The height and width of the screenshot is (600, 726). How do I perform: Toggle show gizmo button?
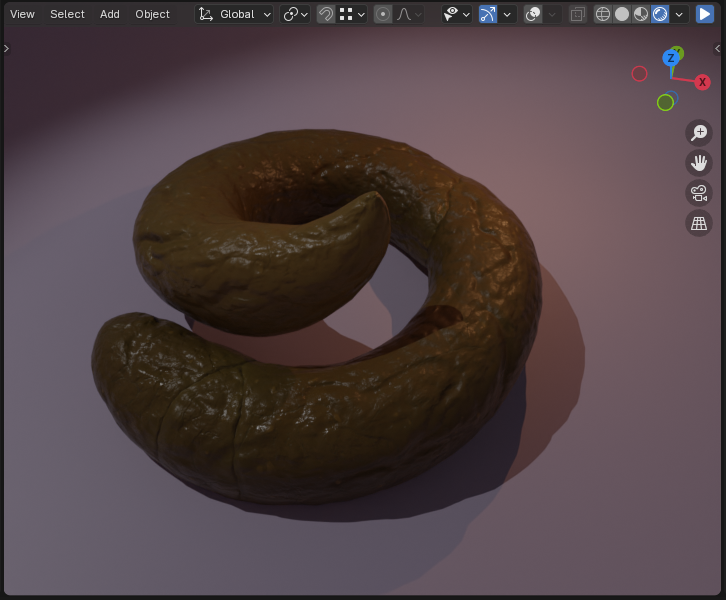click(x=488, y=14)
